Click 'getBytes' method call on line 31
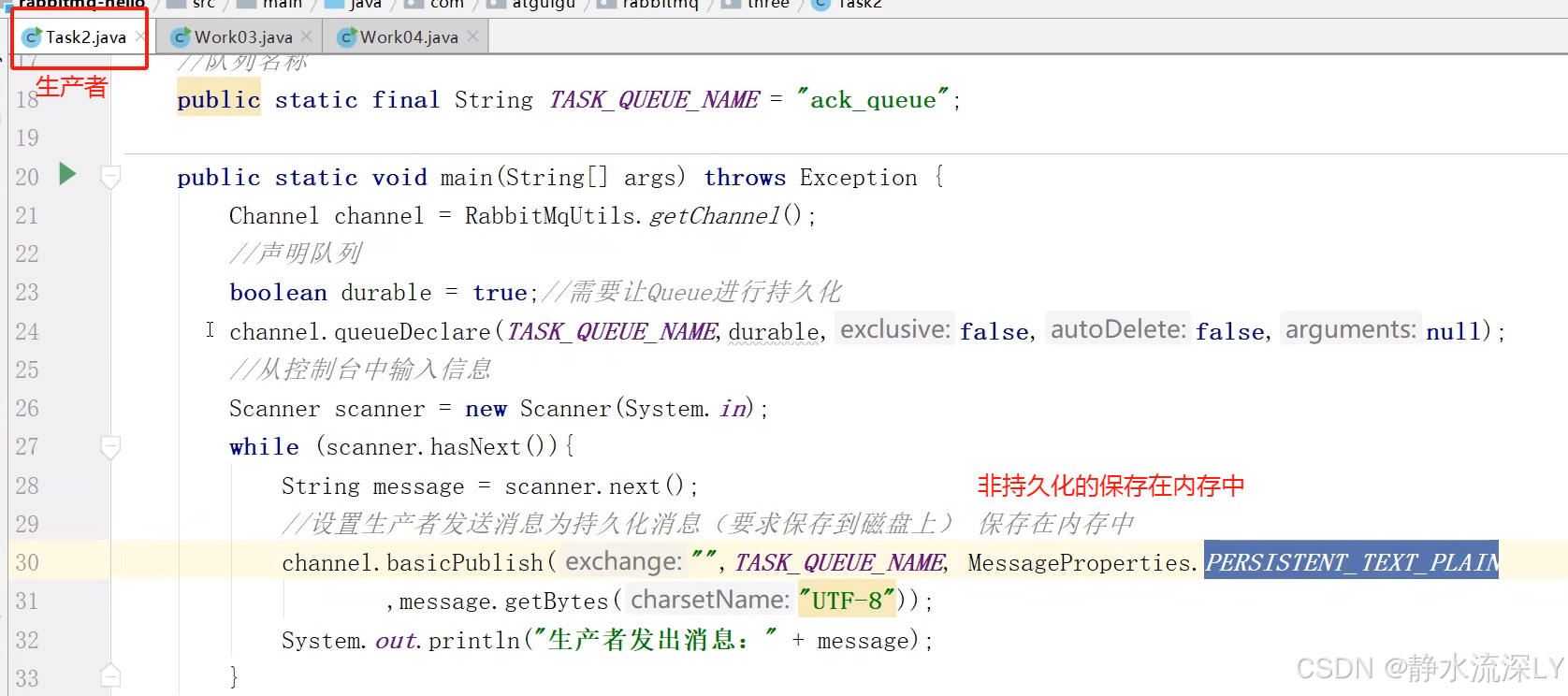1568x696 pixels. tap(557, 602)
